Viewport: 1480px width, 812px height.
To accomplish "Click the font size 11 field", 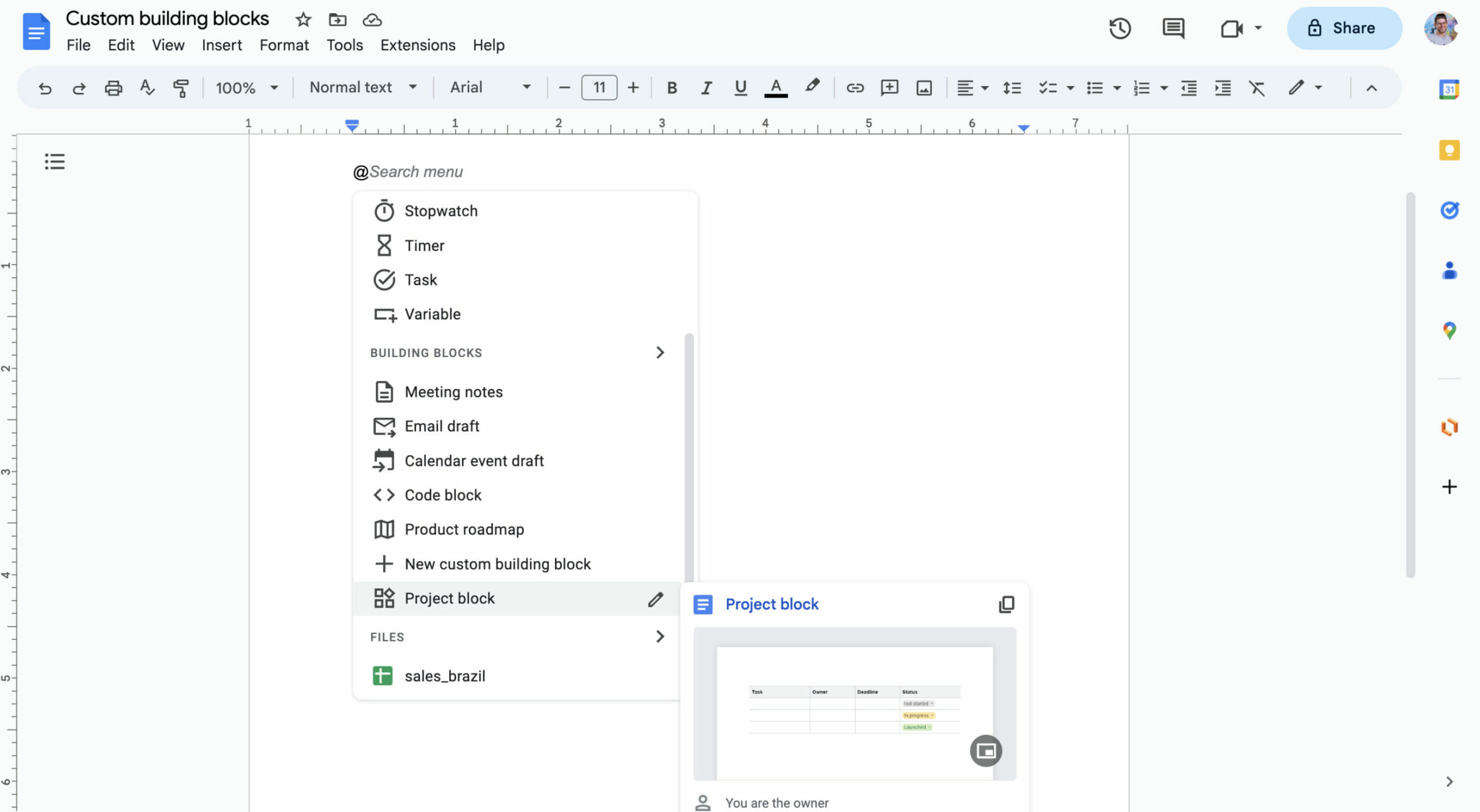I will click(599, 88).
